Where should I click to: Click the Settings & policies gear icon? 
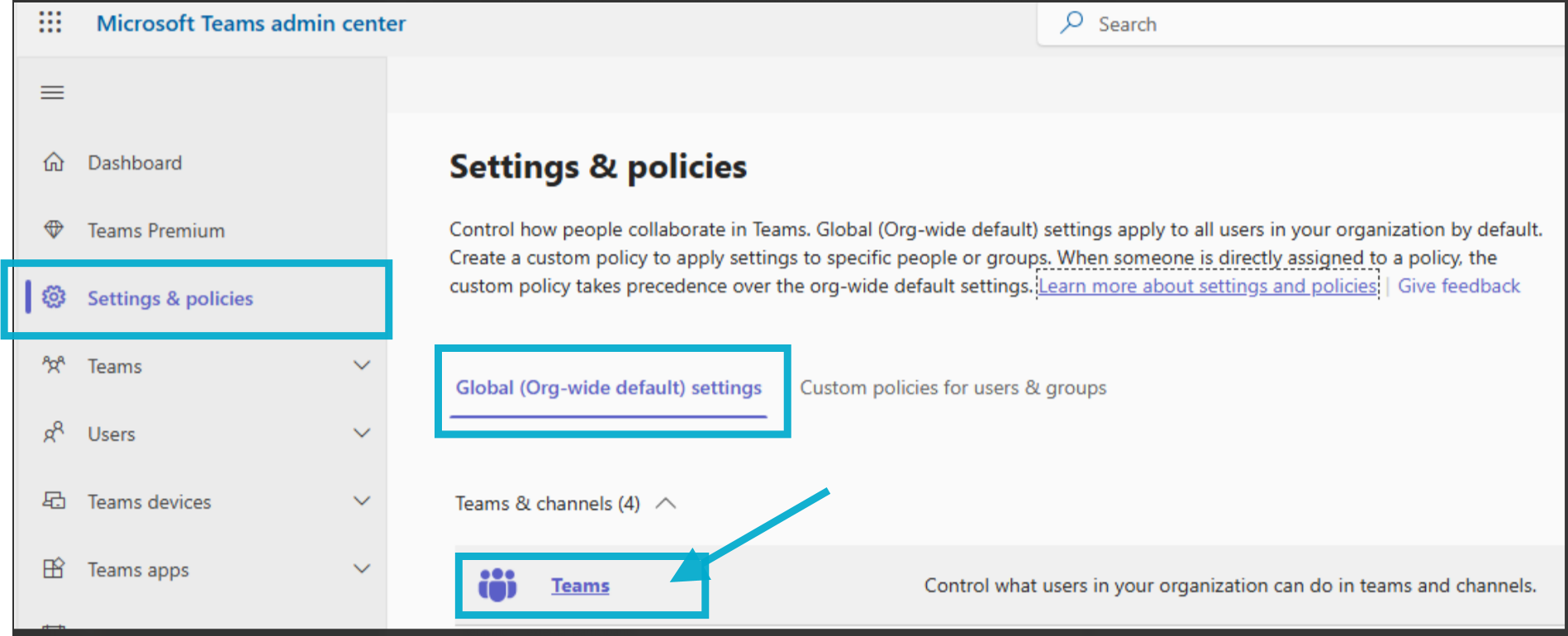point(54,297)
